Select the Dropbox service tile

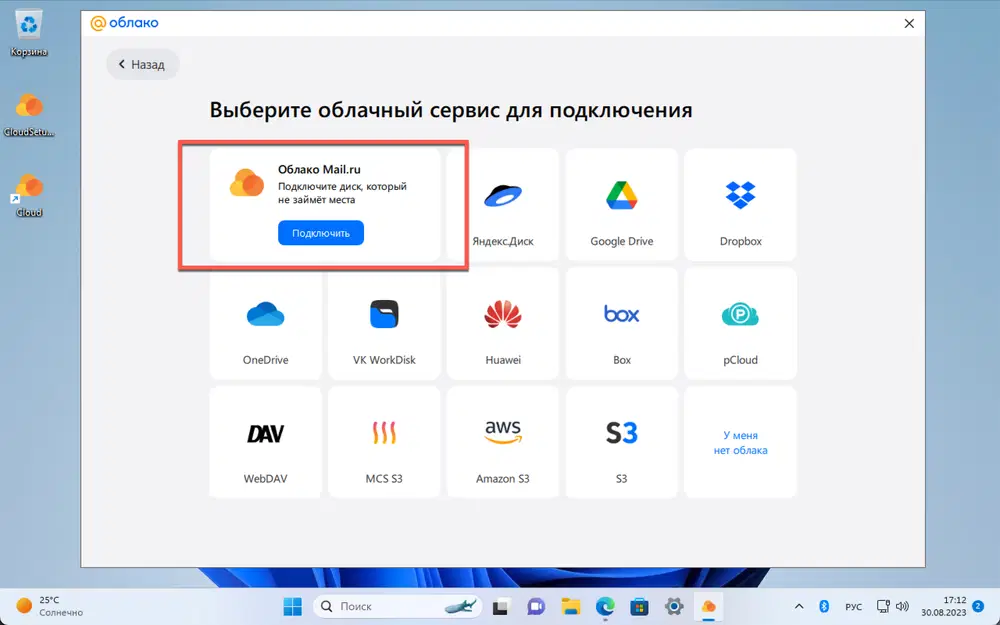click(740, 205)
